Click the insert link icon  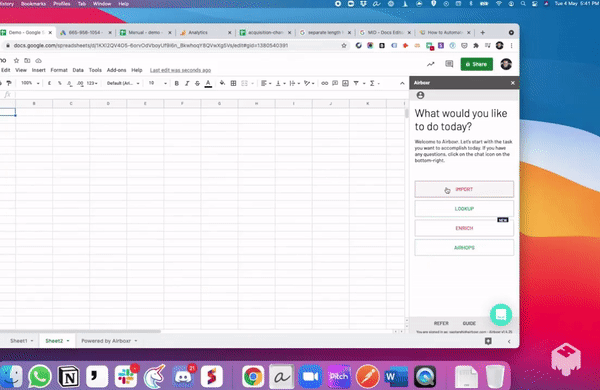point(324,83)
